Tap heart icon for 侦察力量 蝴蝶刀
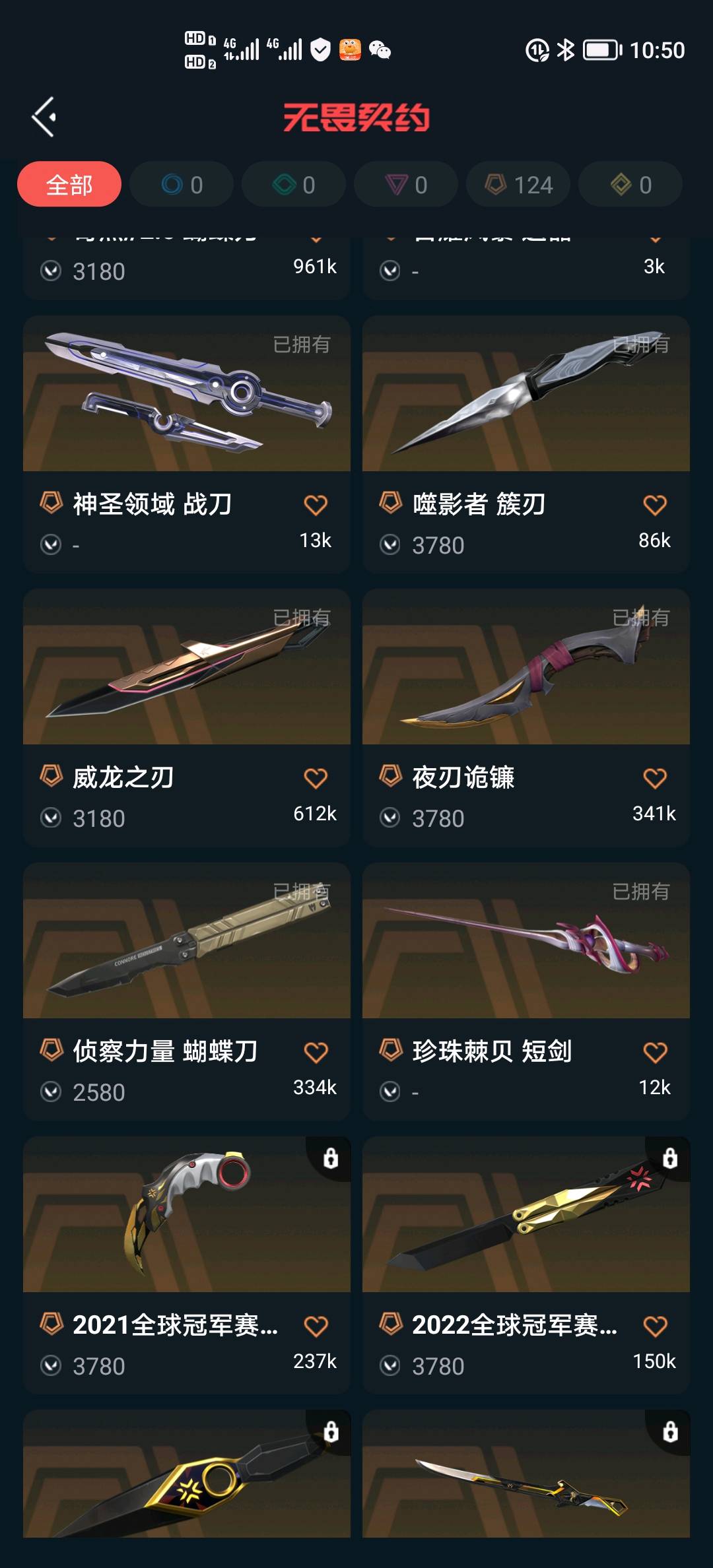Image resolution: width=713 pixels, height=1568 pixels. point(316,1052)
